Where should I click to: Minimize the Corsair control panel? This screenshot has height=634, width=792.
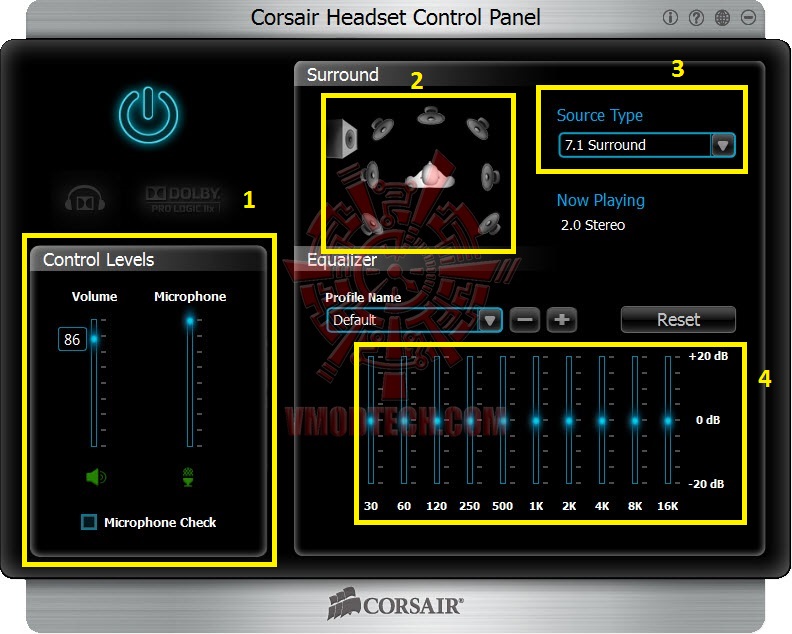[749, 18]
